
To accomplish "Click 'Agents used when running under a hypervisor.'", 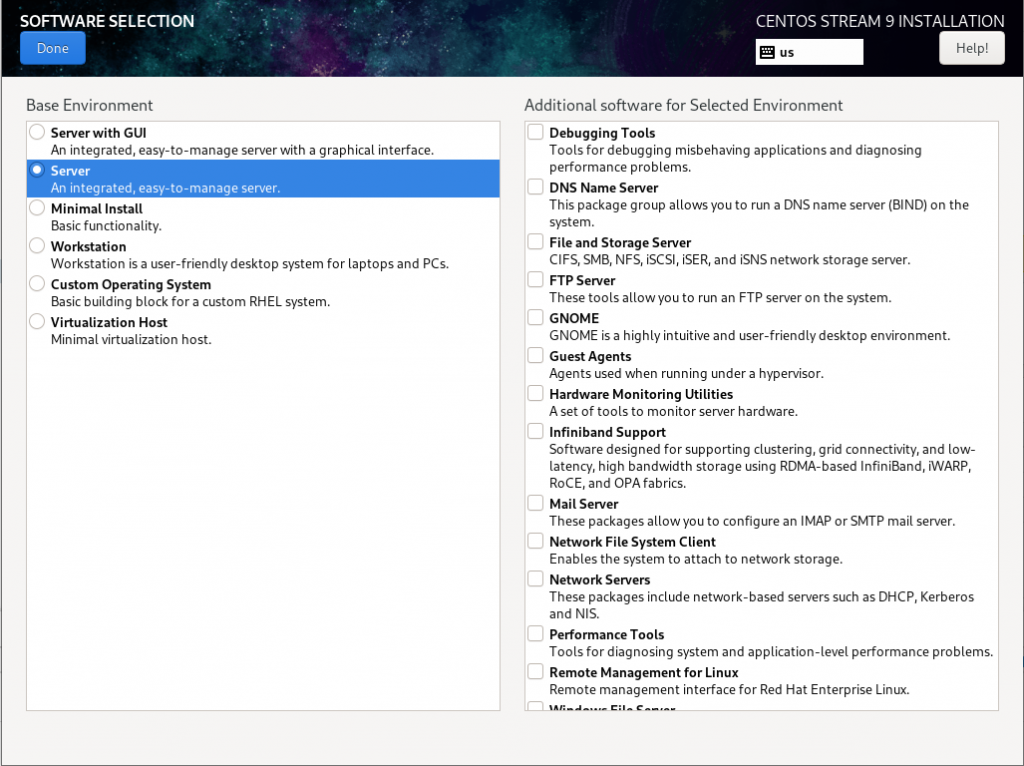I will (x=686, y=374).
